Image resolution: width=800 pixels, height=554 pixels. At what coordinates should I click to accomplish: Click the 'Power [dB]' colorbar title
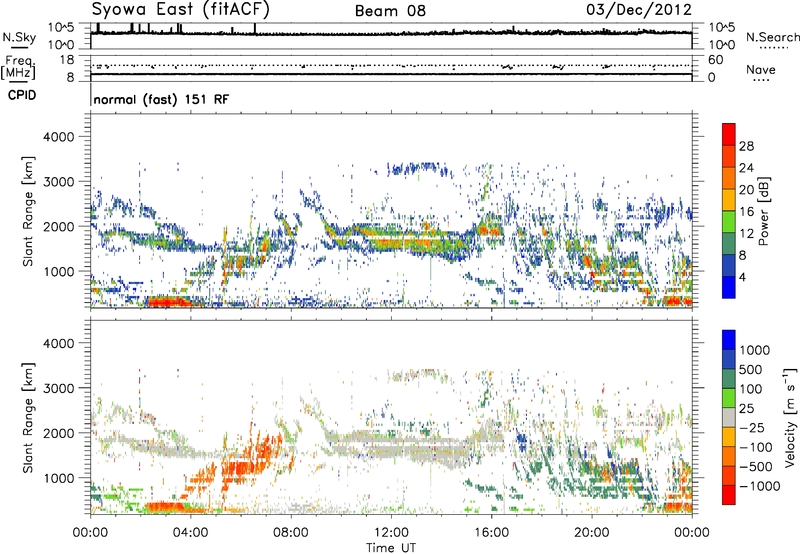[763, 211]
